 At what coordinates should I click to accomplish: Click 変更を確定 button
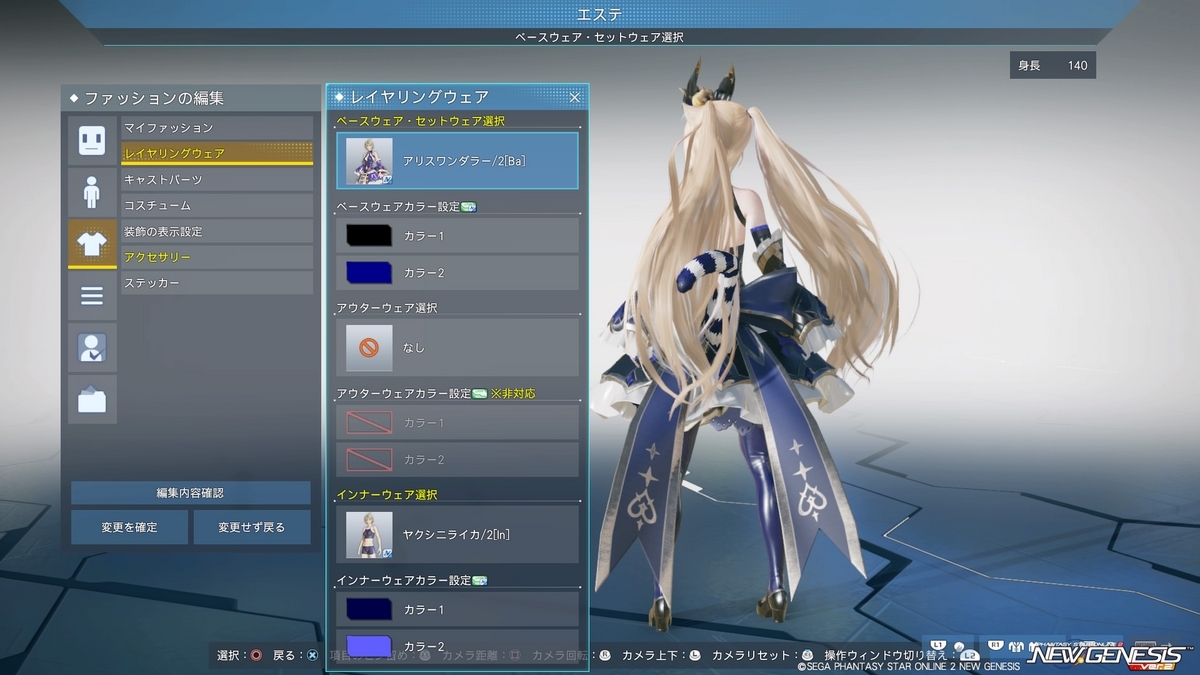[129, 527]
